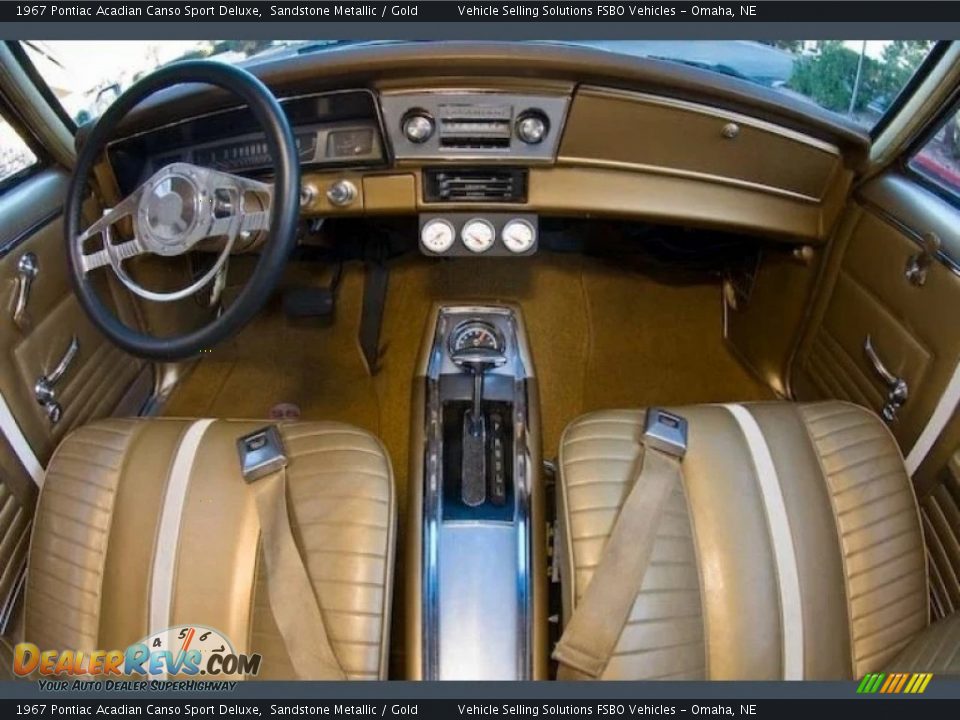The width and height of the screenshot is (960, 720).
Task: Click the middle under-dash gauge
Action: [x=478, y=235]
